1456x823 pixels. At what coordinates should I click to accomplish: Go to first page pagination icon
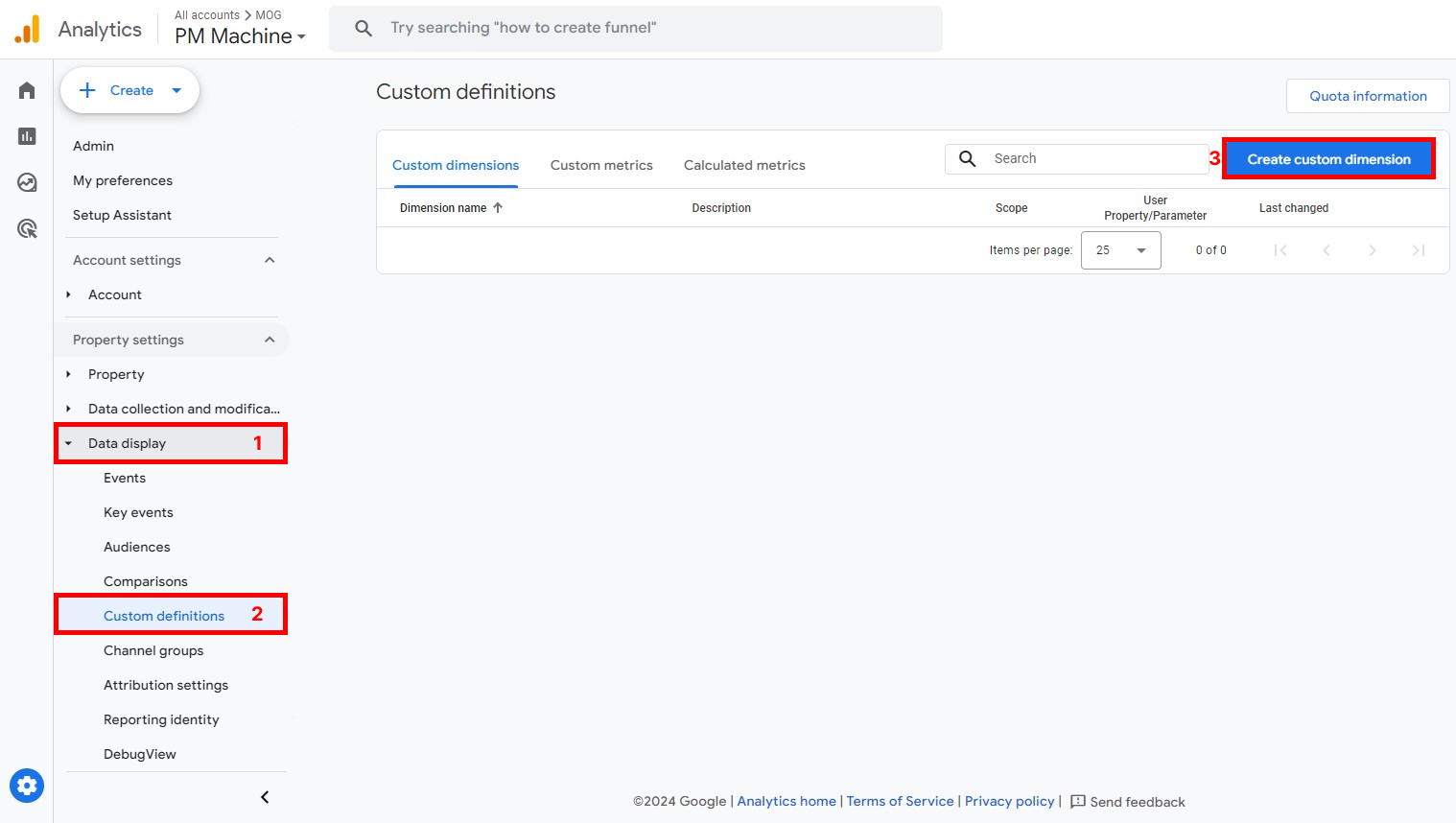pos(1280,250)
